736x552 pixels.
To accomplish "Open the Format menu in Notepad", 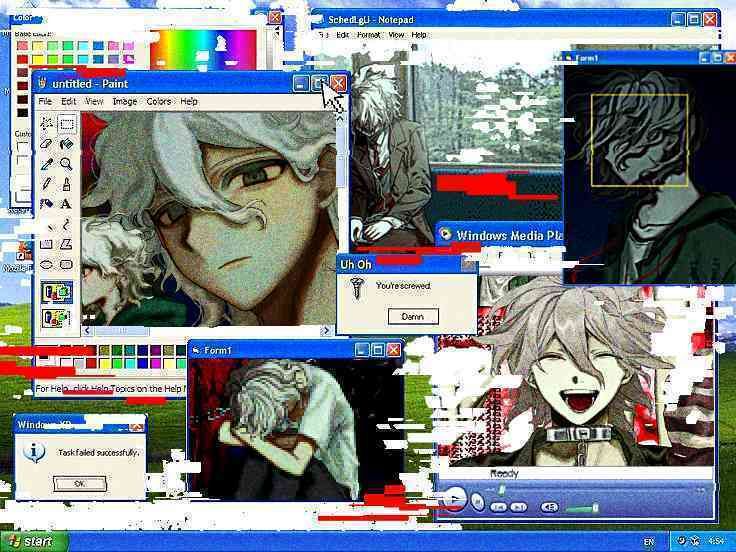I will 369,35.
